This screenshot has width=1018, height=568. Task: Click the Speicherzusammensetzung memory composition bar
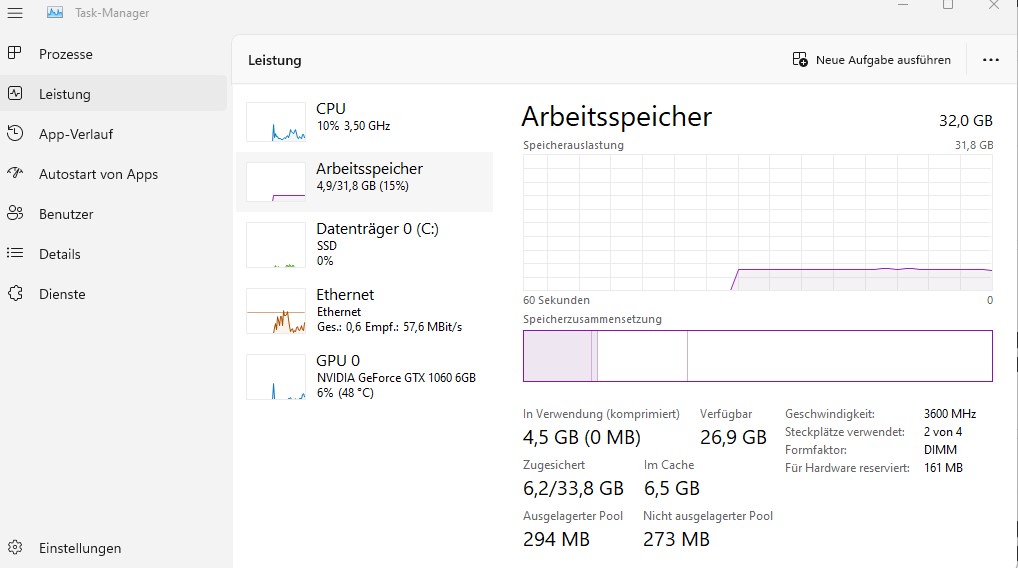click(x=757, y=356)
